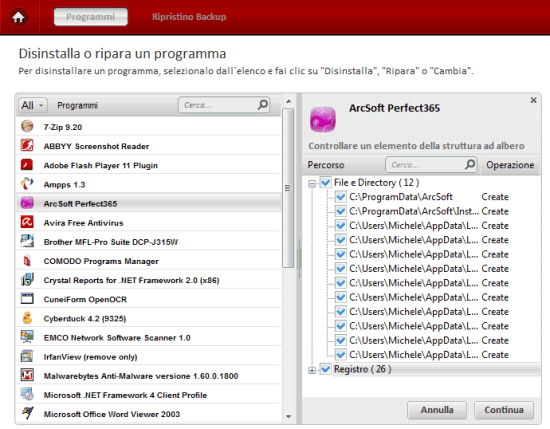Viewport: 550px width, 429px height.
Task: Click the Brother MFL-Pro Suite icon
Action: (x=27, y=241)
